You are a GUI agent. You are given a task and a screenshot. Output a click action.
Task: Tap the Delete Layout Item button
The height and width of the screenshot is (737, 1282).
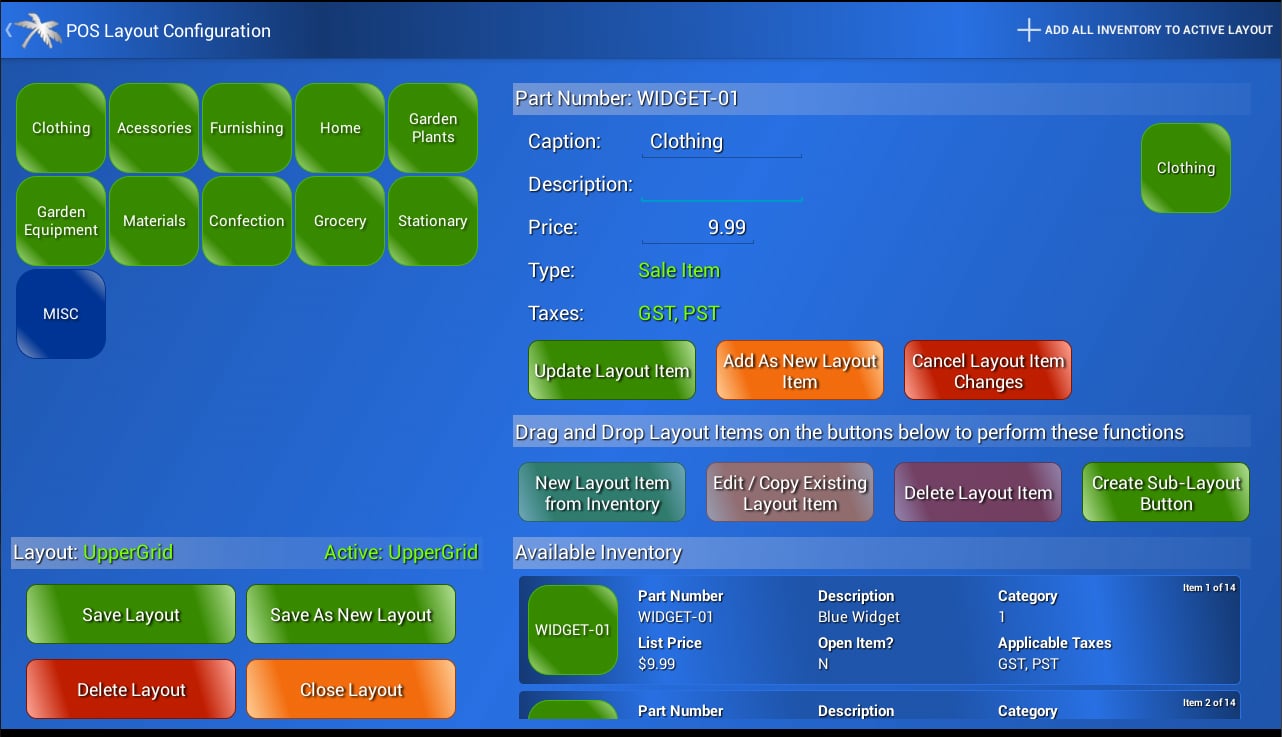[978, 493]
